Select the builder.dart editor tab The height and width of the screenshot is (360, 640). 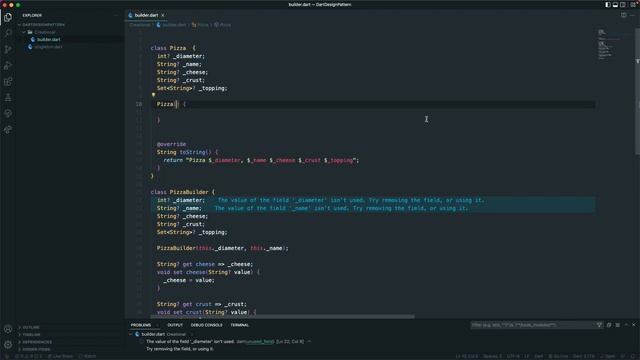146,15
